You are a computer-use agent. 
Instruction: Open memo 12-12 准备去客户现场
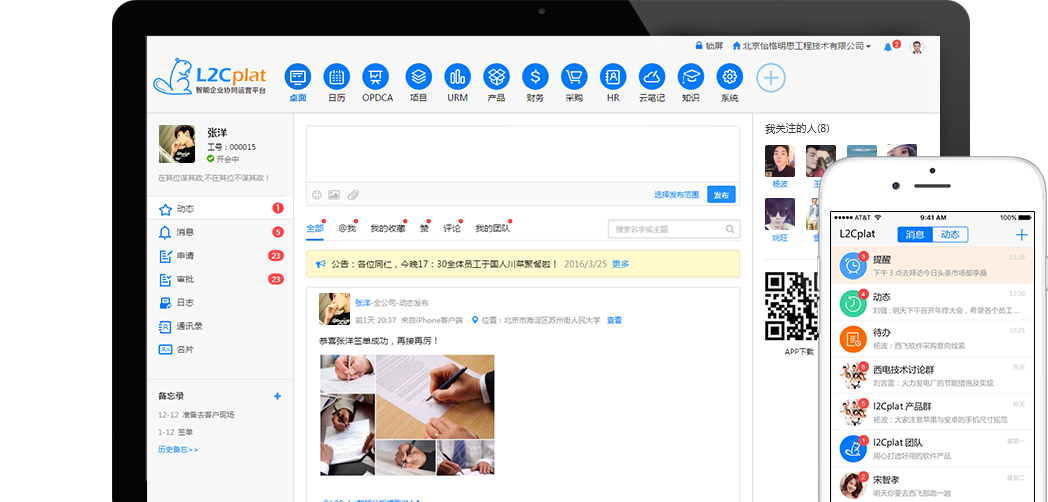click(x=196, y=414)
